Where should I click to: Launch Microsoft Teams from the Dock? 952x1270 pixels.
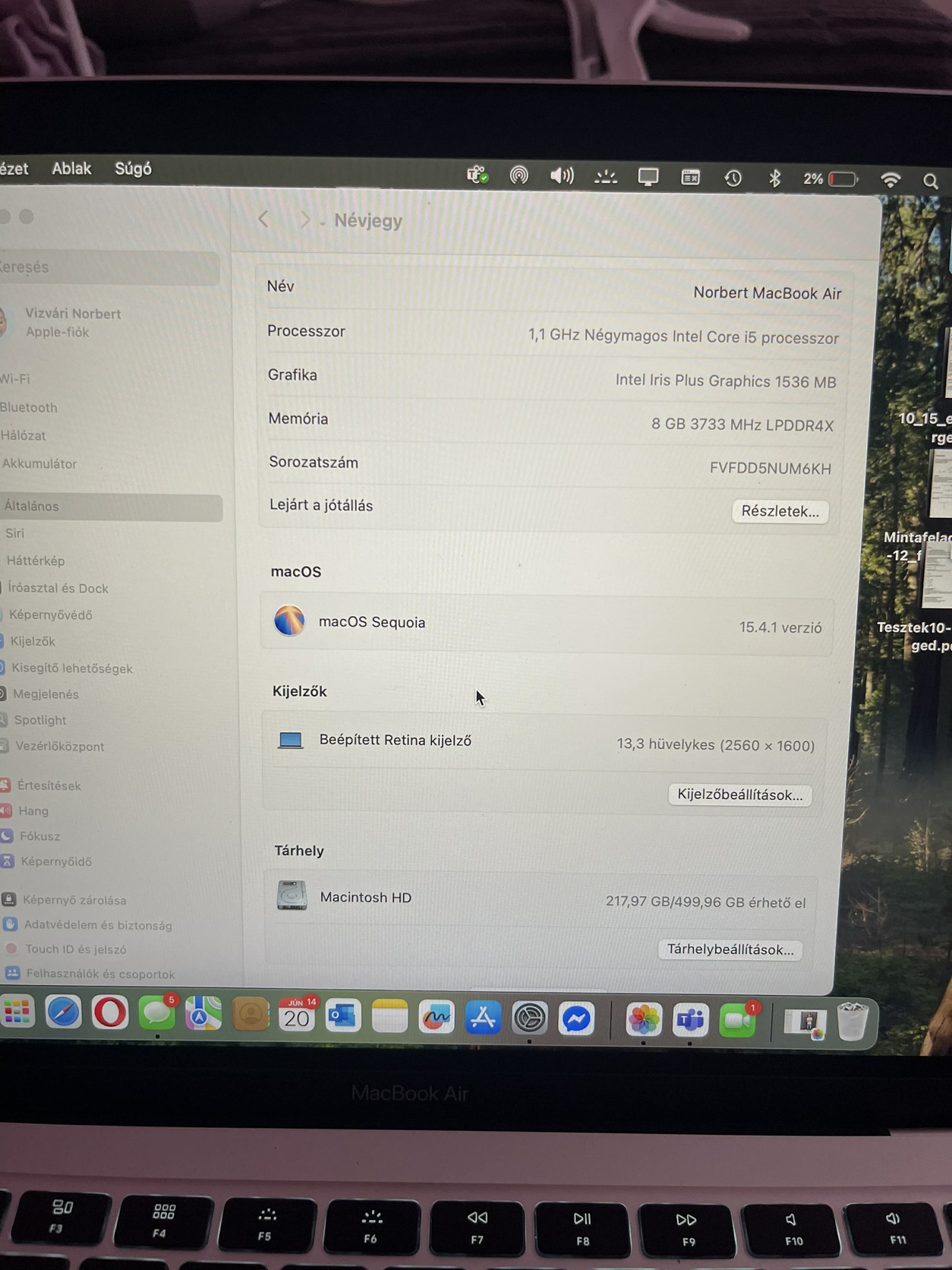[690, 1021]
